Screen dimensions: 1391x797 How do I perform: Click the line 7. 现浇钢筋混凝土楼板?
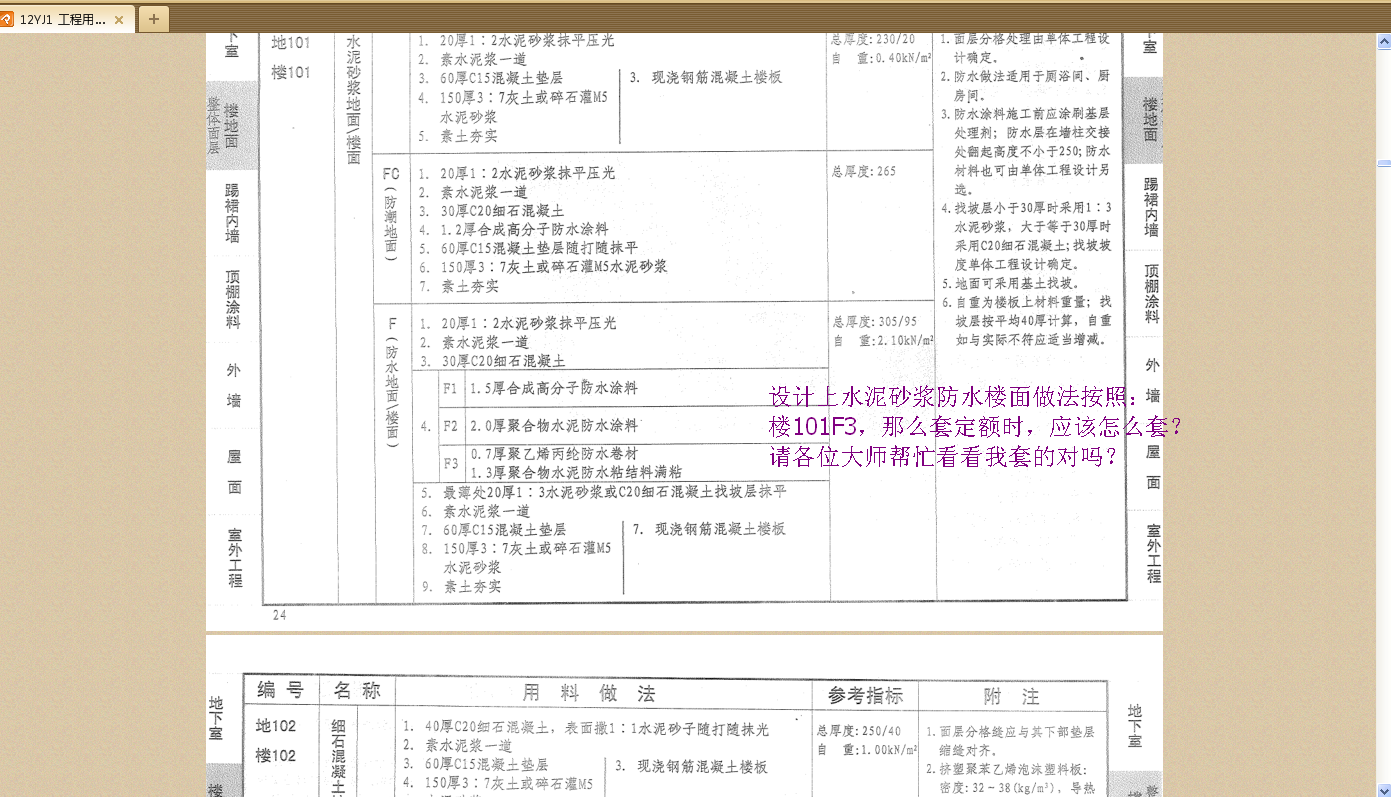click(709, 529)
